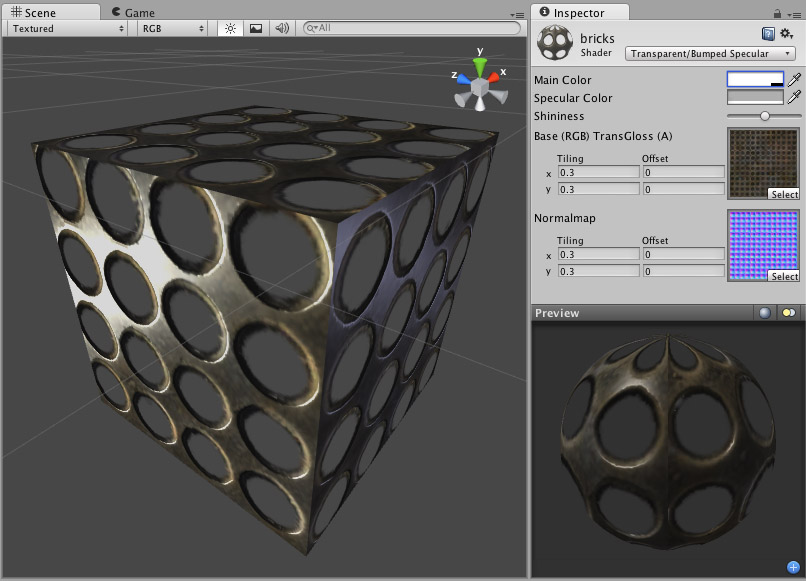Toggle scene lighting with the sun icon
The height and width of the screenshot is (581, 806).
[x=229, y=28]
